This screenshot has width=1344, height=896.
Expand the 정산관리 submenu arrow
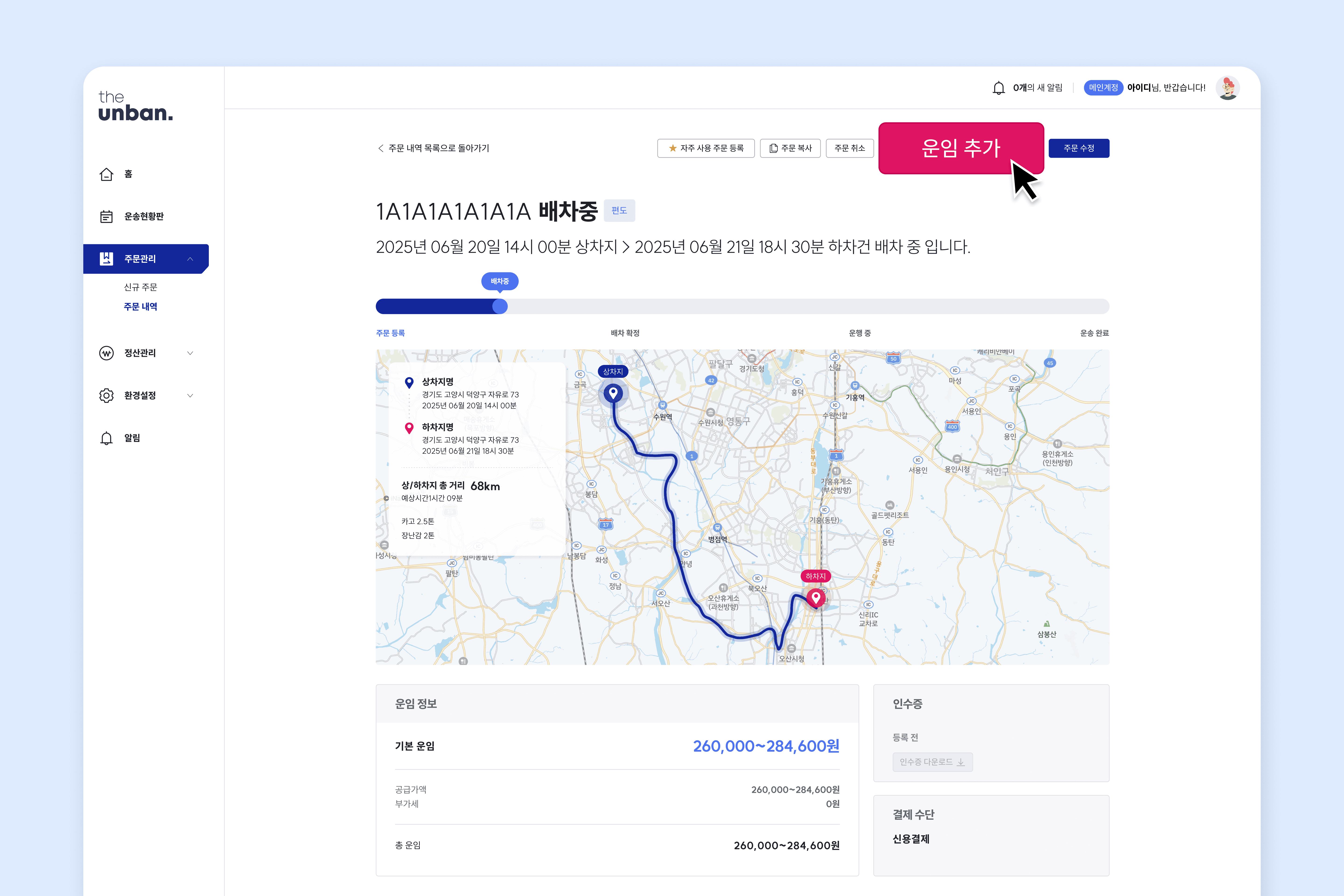(x=190, y=353)
